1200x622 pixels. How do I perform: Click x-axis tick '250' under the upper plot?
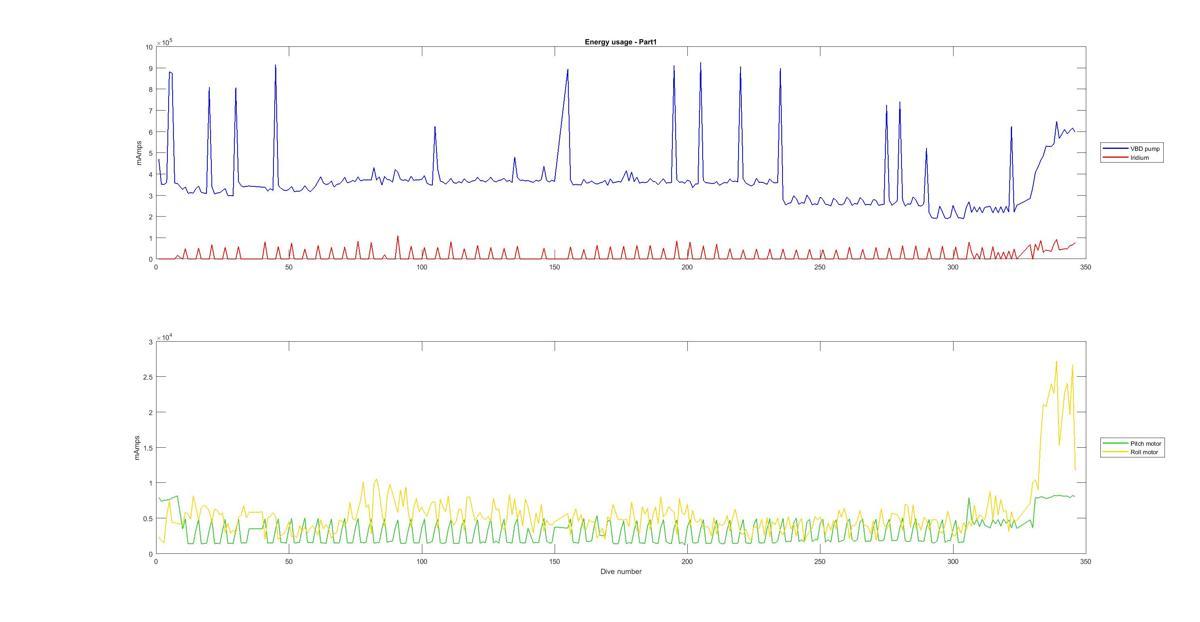(x=820, y=266)
